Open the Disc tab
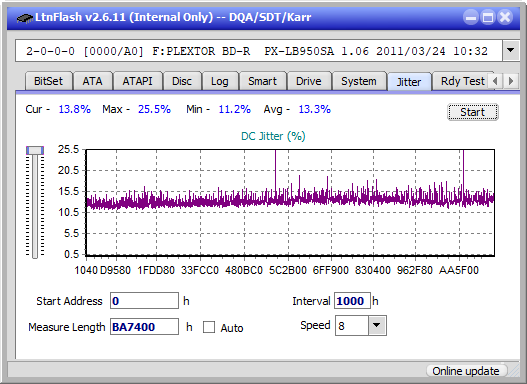 (181, 81)
